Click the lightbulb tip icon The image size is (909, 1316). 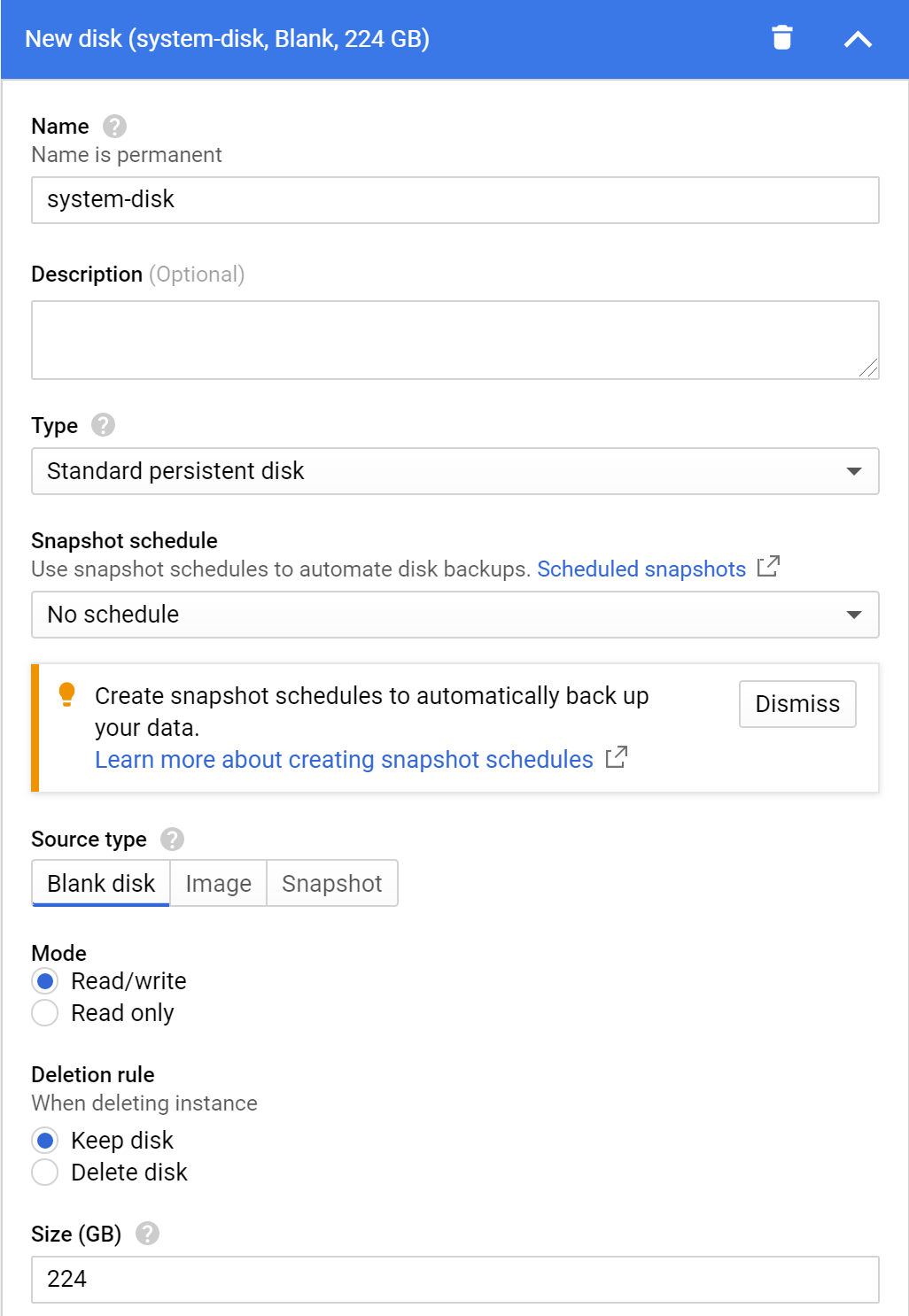click(66, 694)
